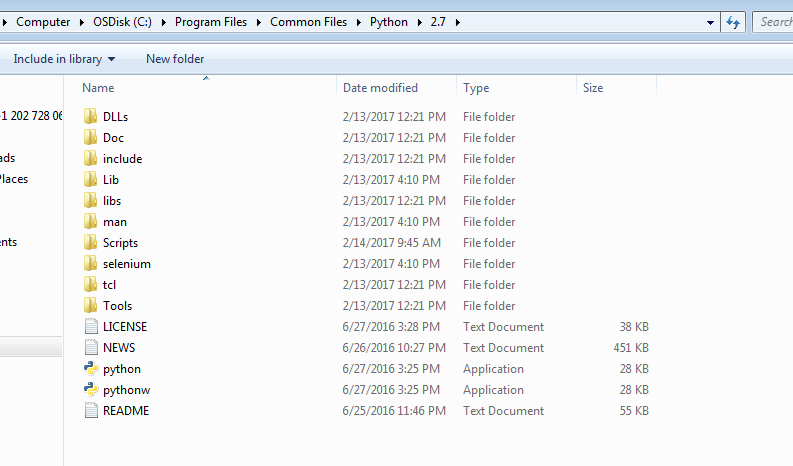Navigate to OSDisk (C:) breadcrumb

click(122, 22)
